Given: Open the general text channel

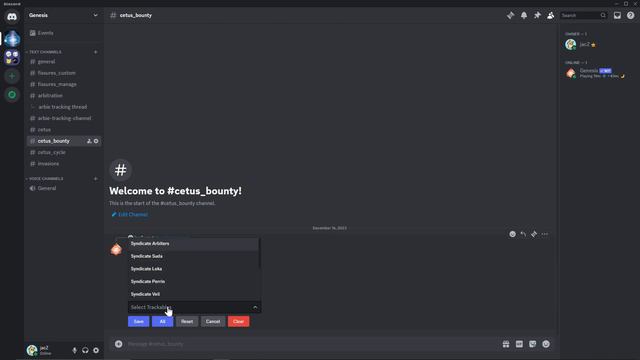Looking at the screenshot, I should tap(63, 62).
